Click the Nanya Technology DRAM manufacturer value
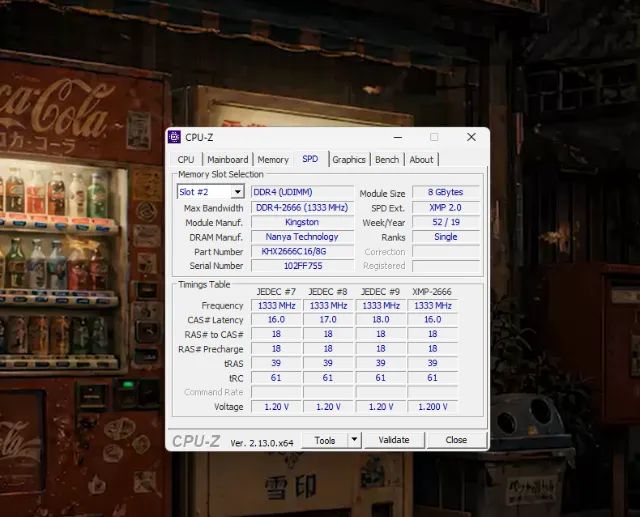The height and width of the screenshot is (517, 640). click(302, 237)
